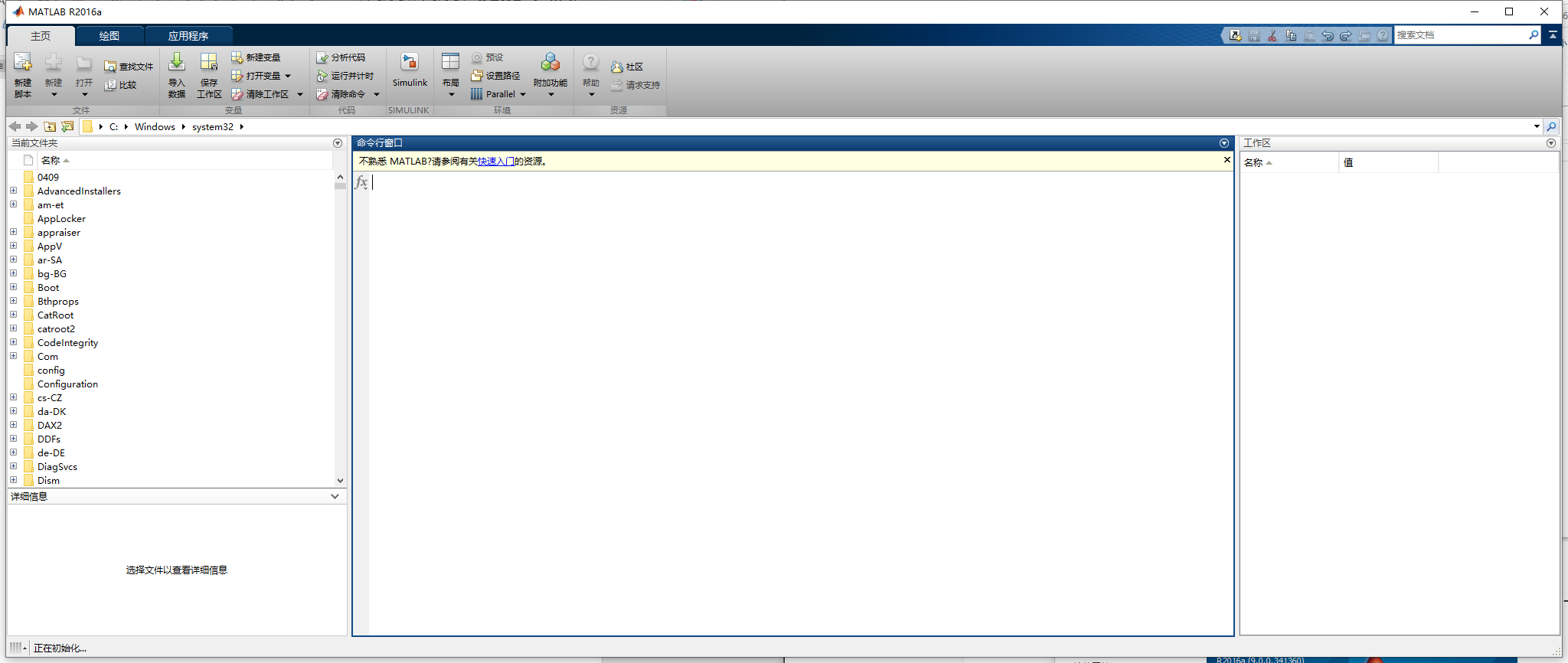Open 预设 preferences
Viewport: 1568px width, 663px height.
(487, 57)
